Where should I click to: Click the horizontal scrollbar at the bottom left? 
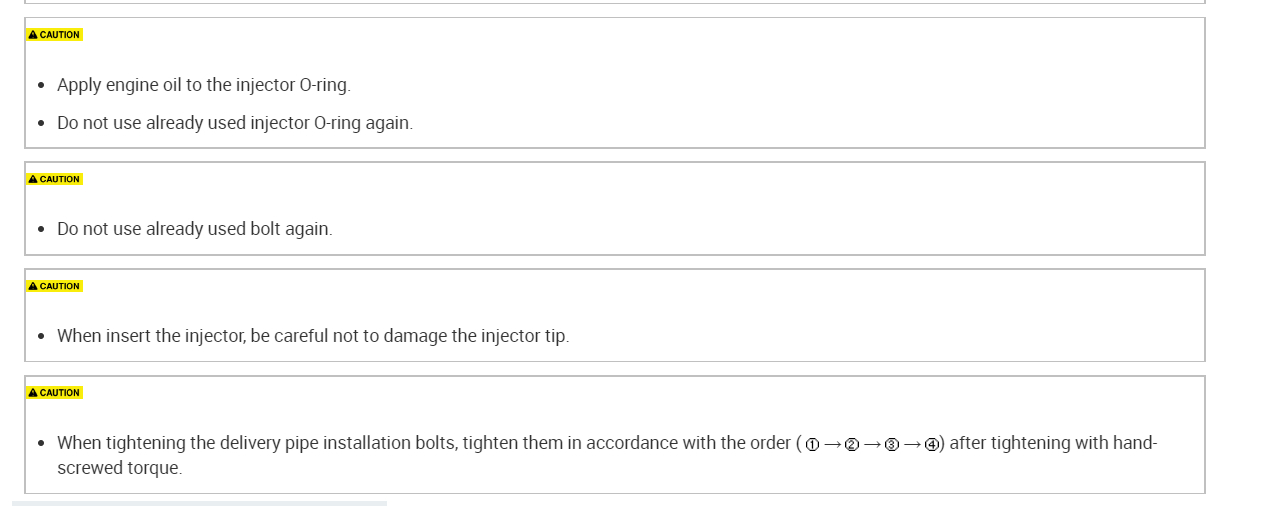[x=199, y=503]
